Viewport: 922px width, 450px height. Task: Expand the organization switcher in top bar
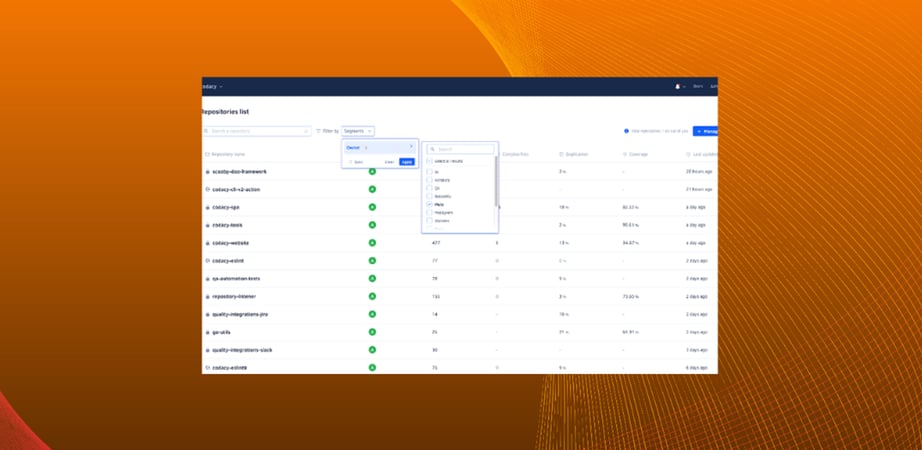point(212,87)
